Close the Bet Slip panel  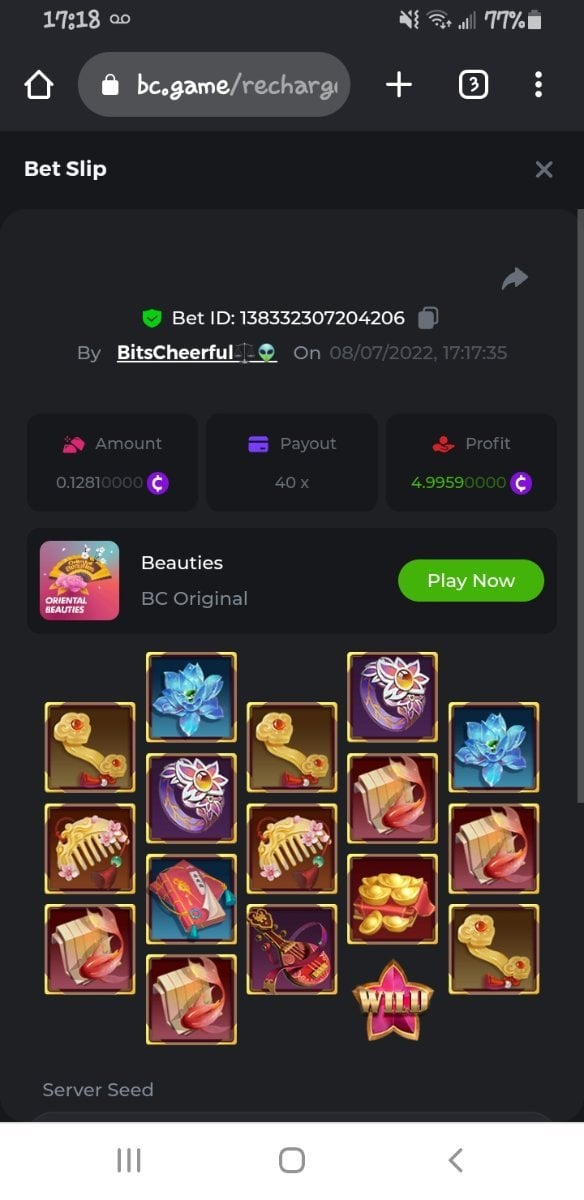coord(544,169)
